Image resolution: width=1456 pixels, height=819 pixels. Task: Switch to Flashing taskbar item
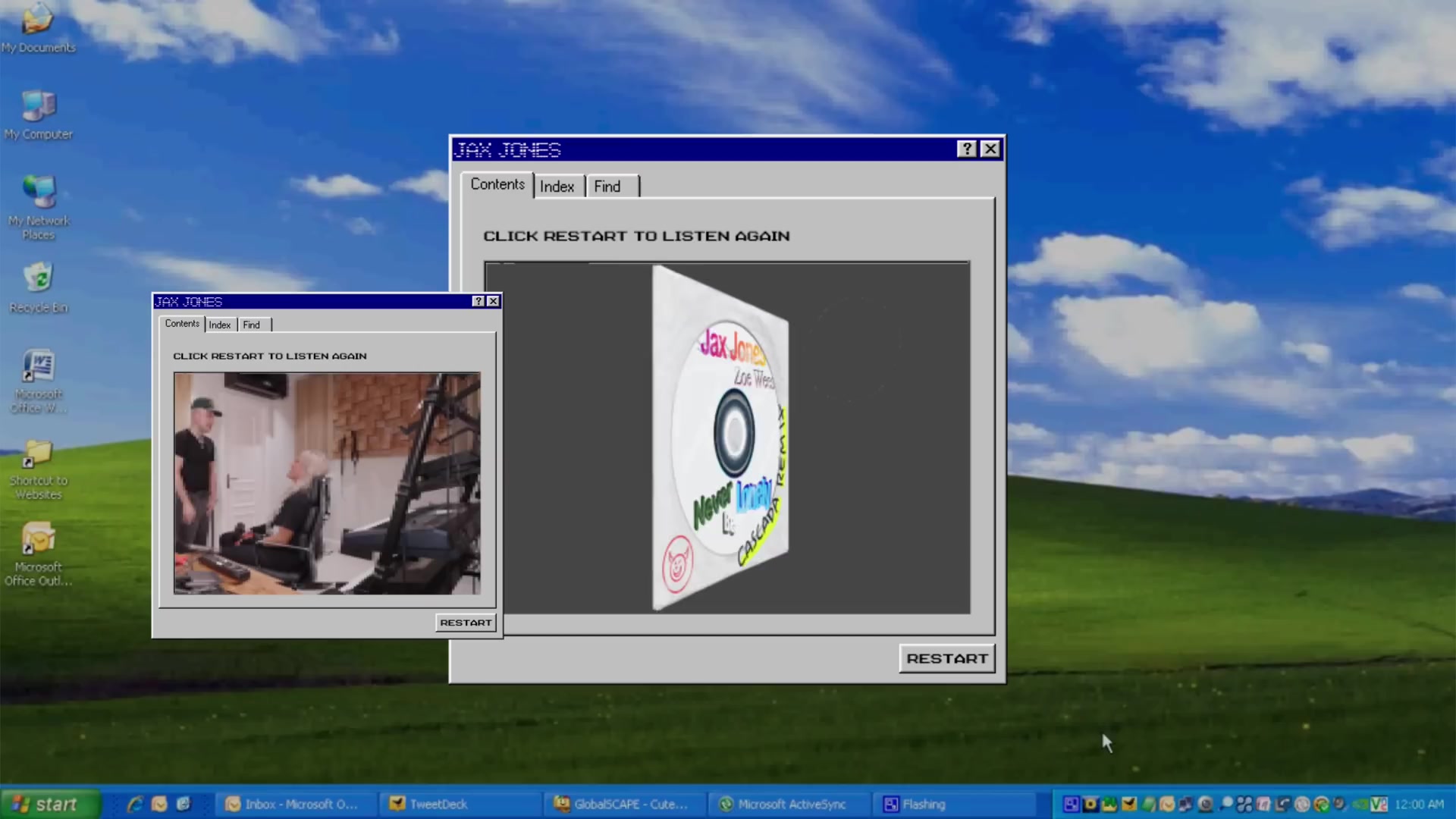[x=955, y=804]
